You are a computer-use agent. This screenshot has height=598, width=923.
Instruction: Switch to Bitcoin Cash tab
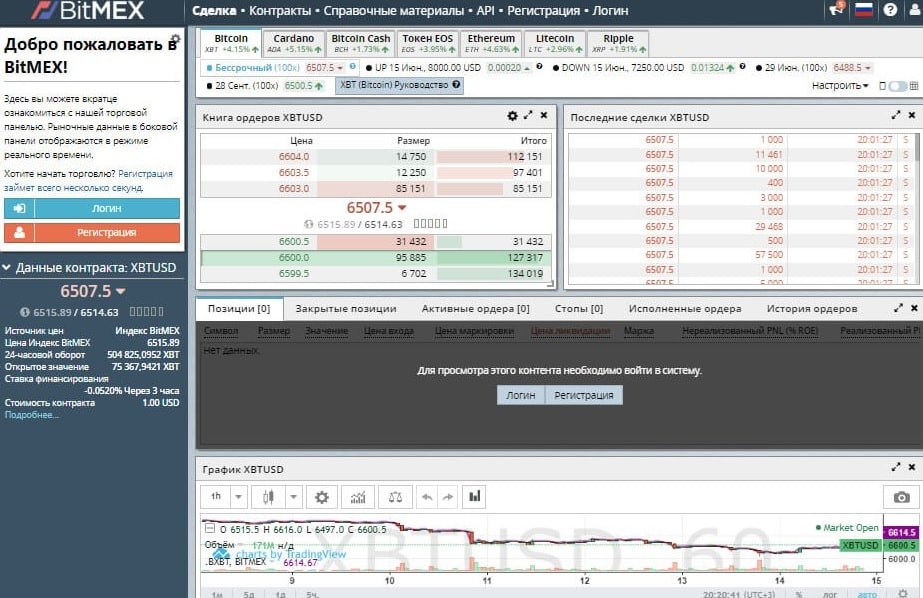[360, 43]
